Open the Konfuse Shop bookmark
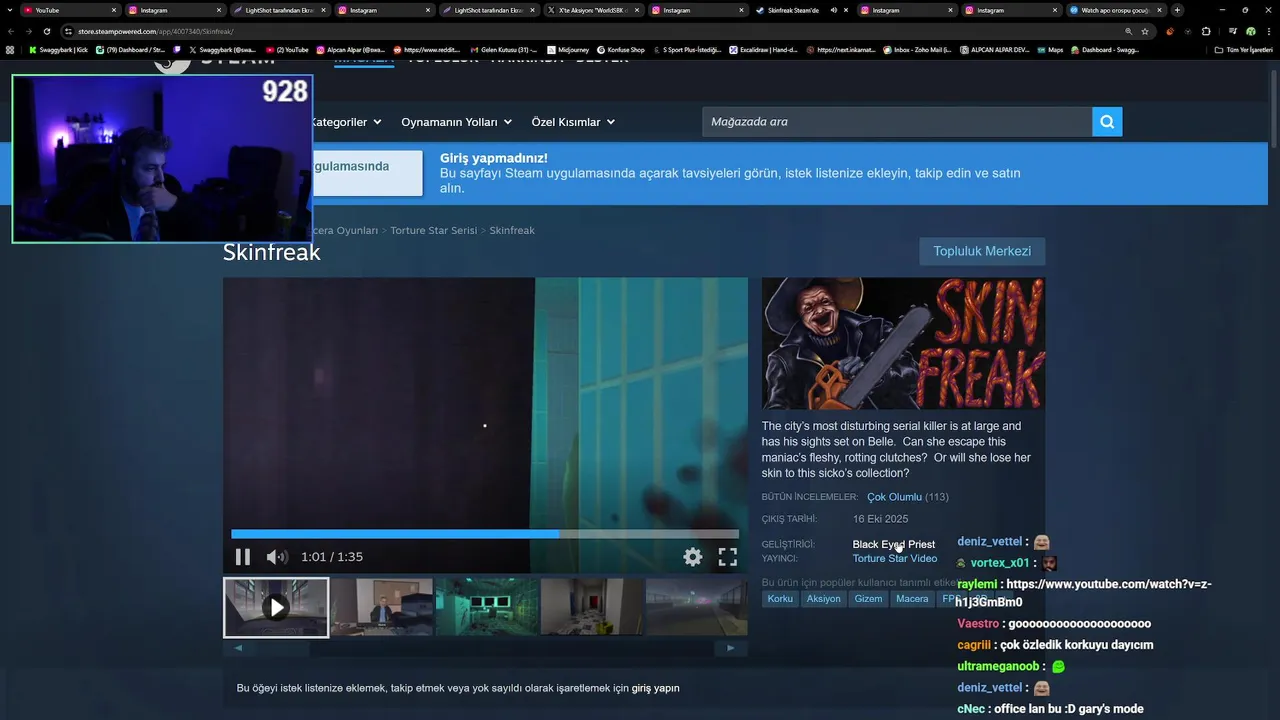 (x=621, y=49)
